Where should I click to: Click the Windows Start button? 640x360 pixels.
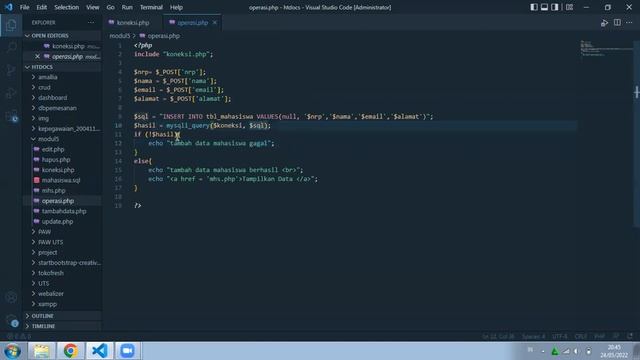pos(12,351)
